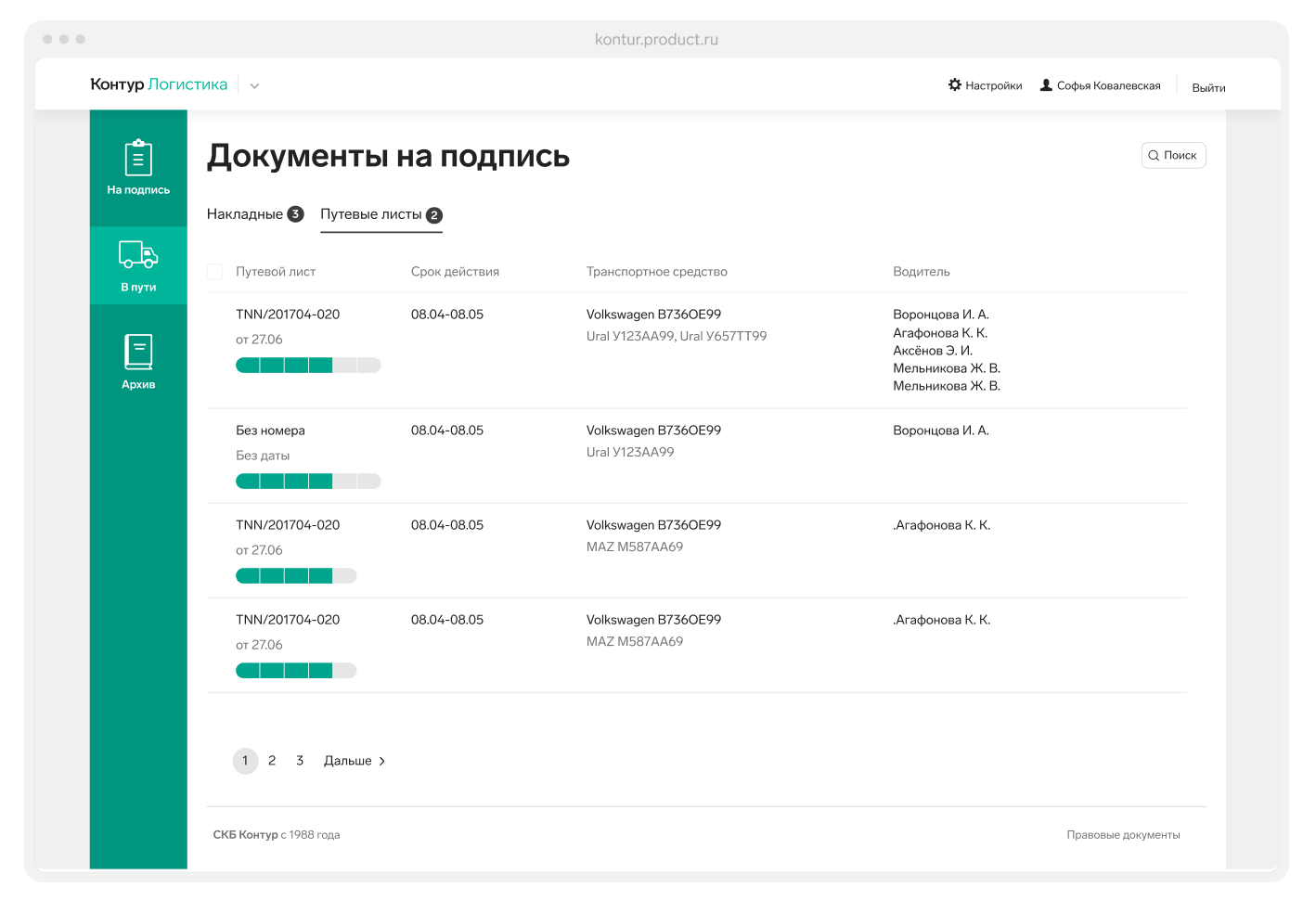Open the Без номера waybill
1316x900 pixels.
tap(270, 431)
